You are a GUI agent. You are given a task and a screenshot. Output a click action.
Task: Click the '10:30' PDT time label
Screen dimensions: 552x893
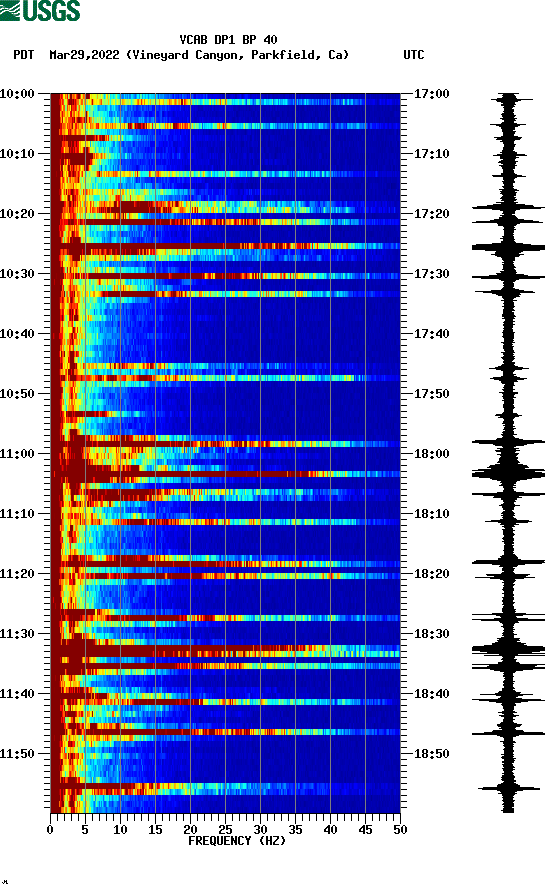click(x=17, y=273)
